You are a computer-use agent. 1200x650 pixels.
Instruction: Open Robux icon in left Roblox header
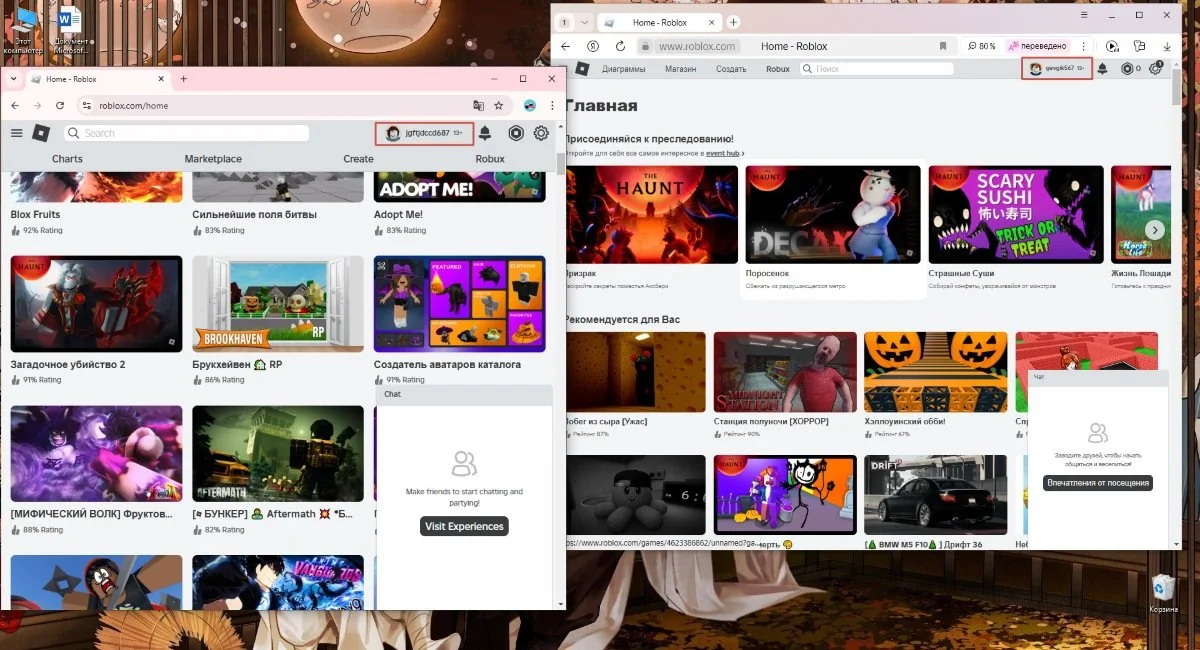point(516,133)
